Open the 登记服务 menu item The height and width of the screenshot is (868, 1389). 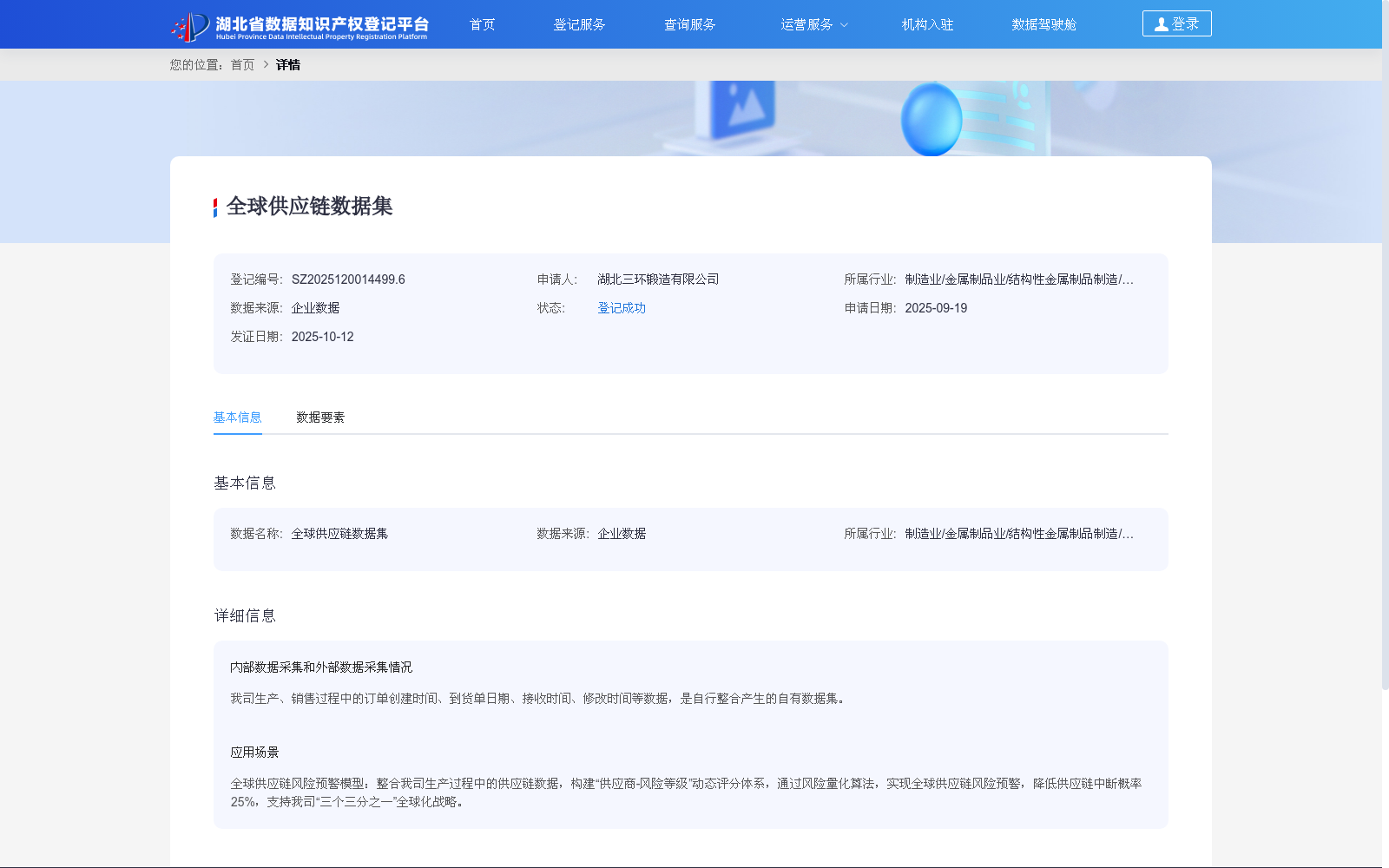coord(579,24)
